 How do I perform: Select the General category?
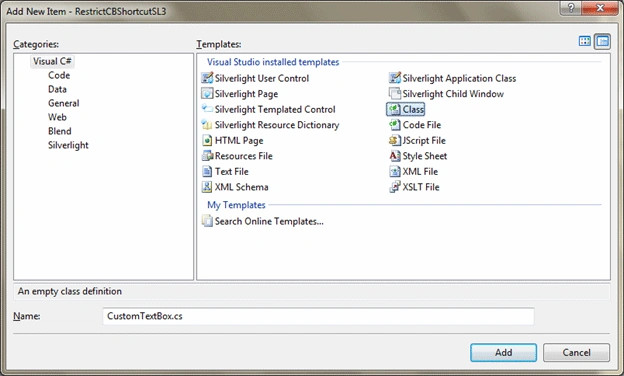[x=64, y=103]
